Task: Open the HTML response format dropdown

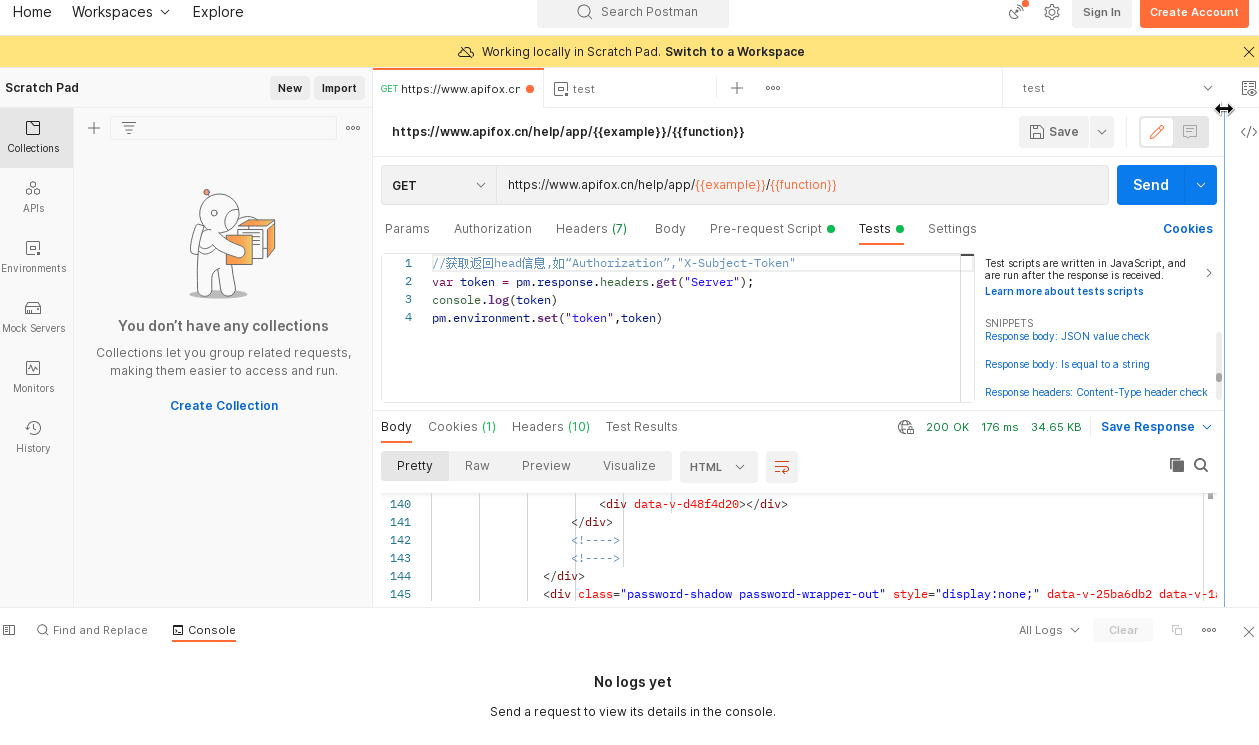Action: pyautogui.click(x=717, y=467)
